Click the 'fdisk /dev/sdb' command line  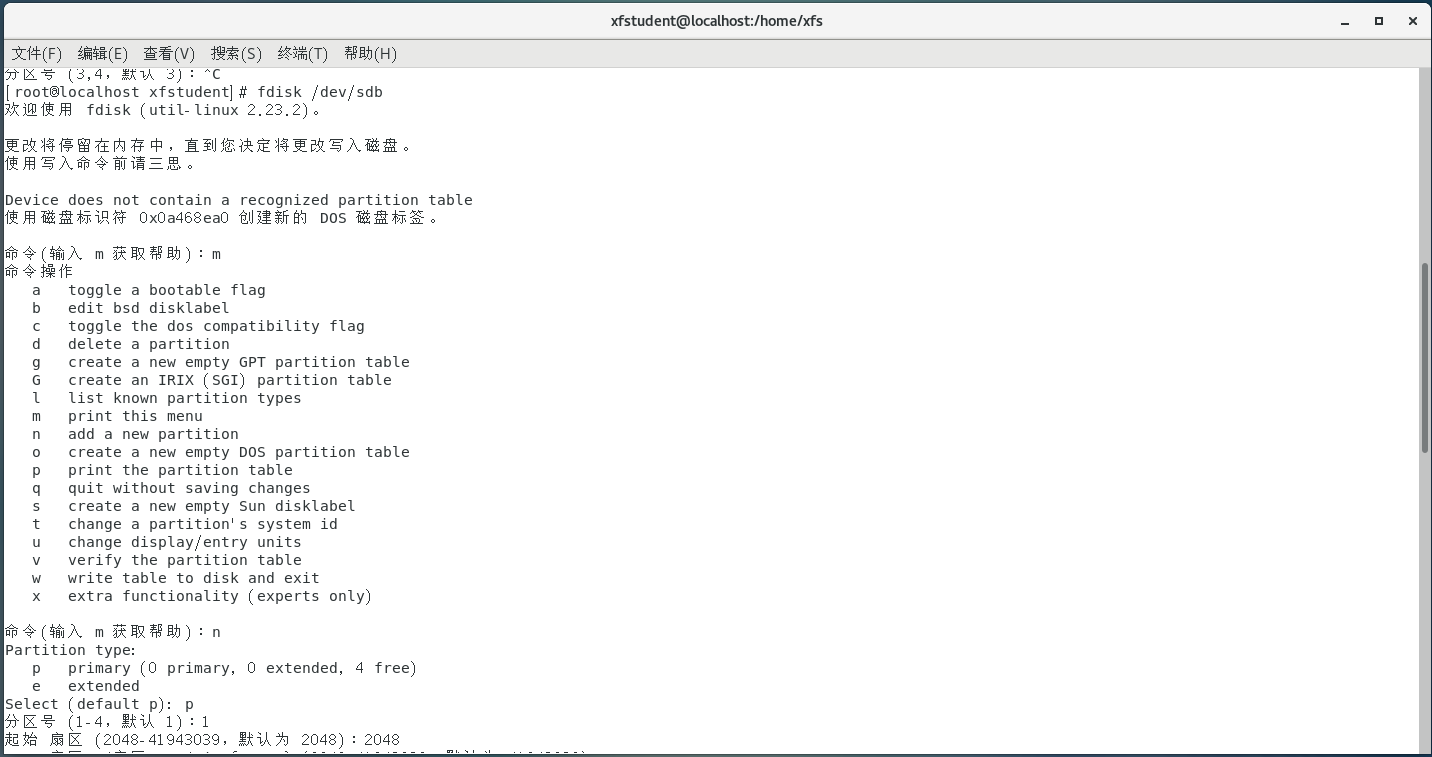pos(194,92)
